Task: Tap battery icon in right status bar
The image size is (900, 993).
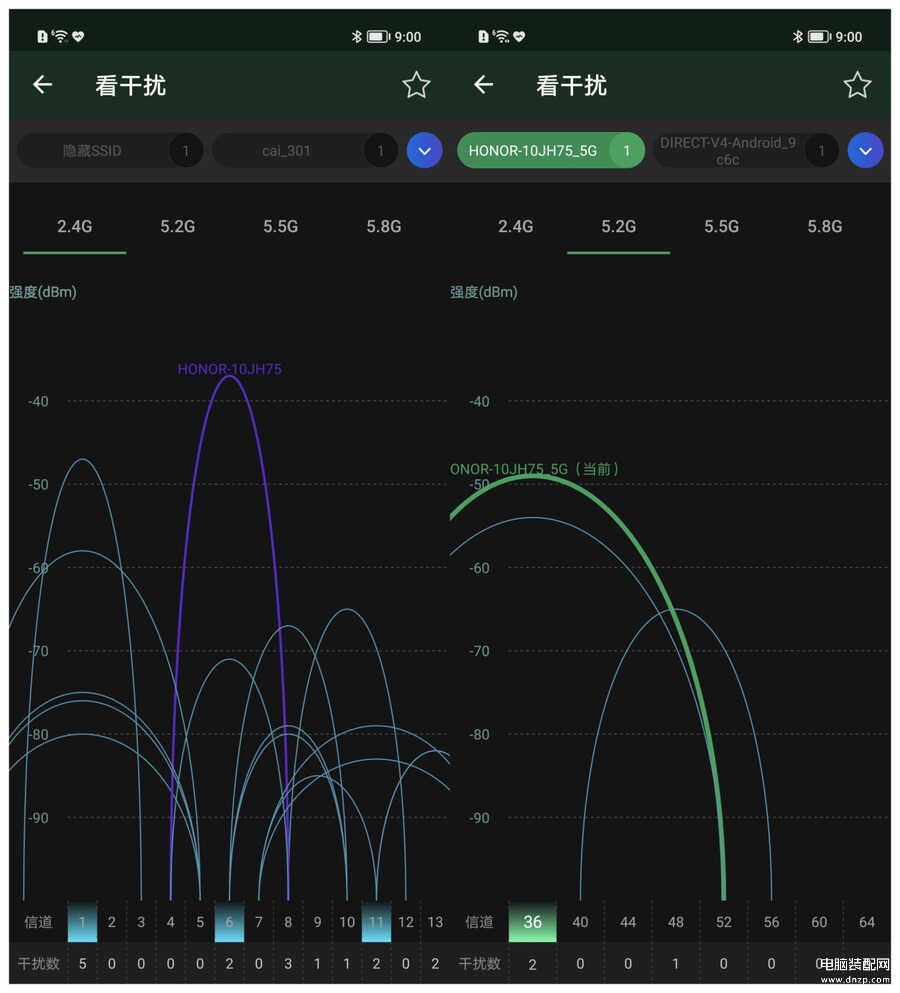Action: (819, 37)
